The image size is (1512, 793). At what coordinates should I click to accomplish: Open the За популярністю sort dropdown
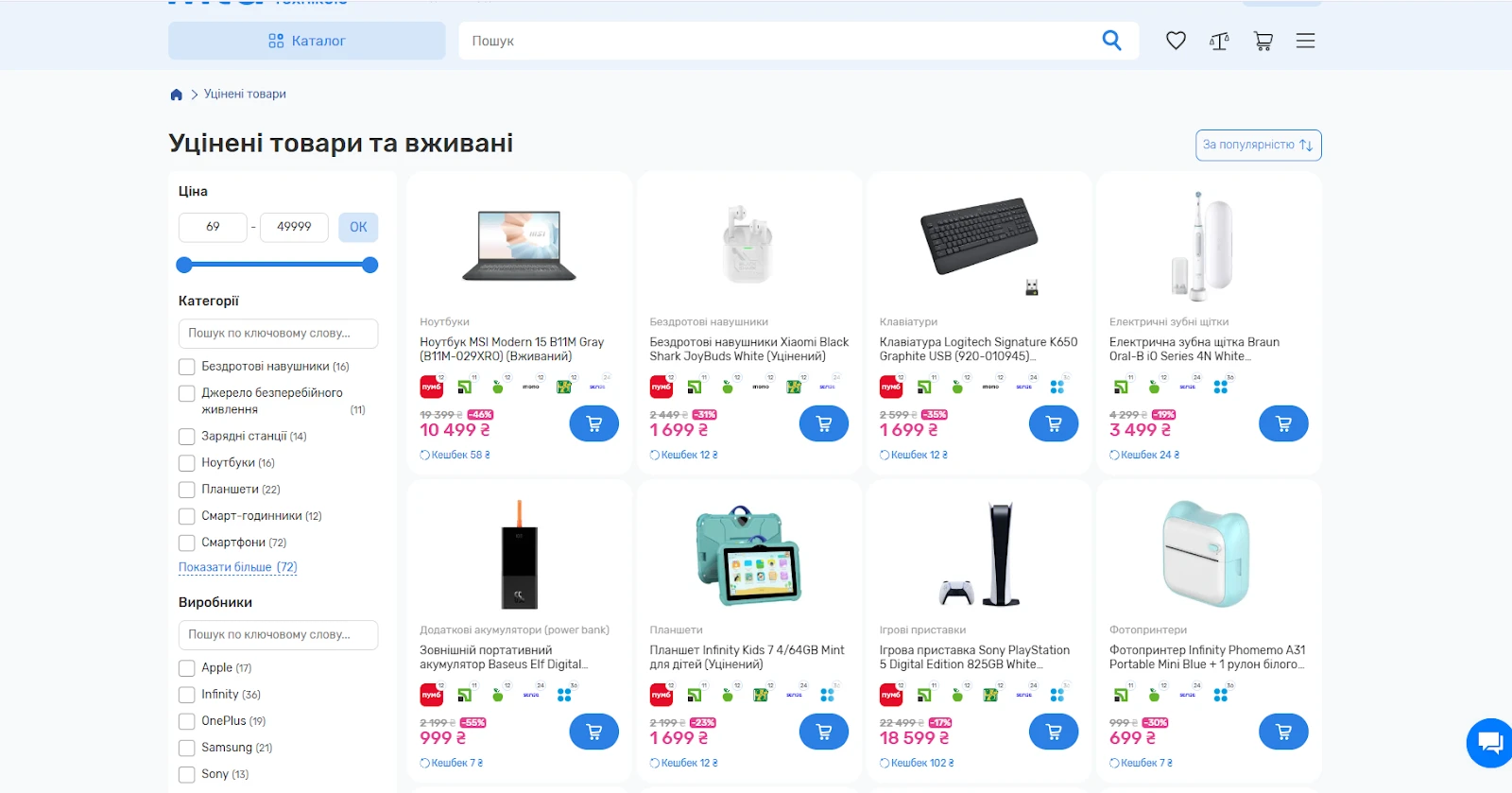[x=1258, y=145]
